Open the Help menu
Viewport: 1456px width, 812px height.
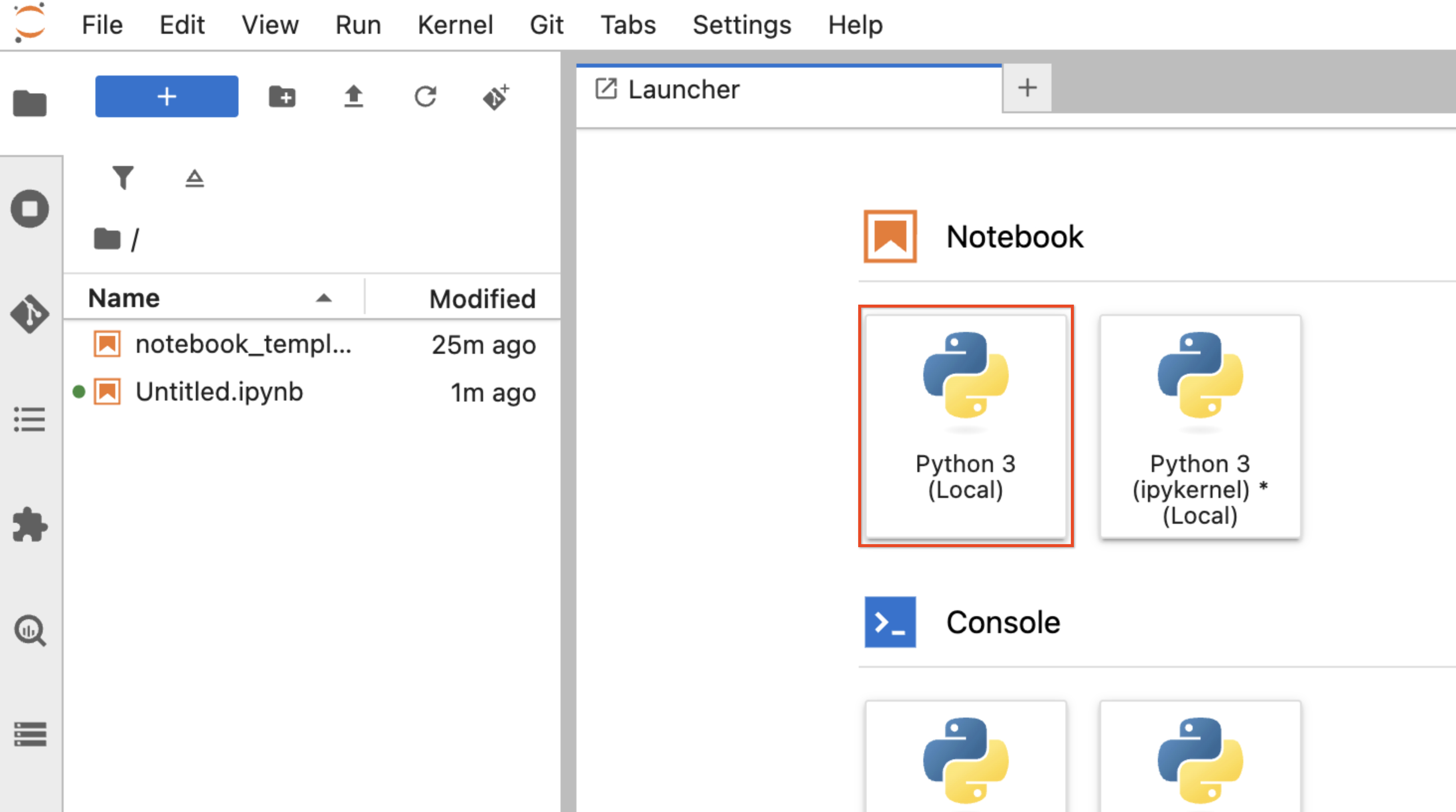point(856,25)
